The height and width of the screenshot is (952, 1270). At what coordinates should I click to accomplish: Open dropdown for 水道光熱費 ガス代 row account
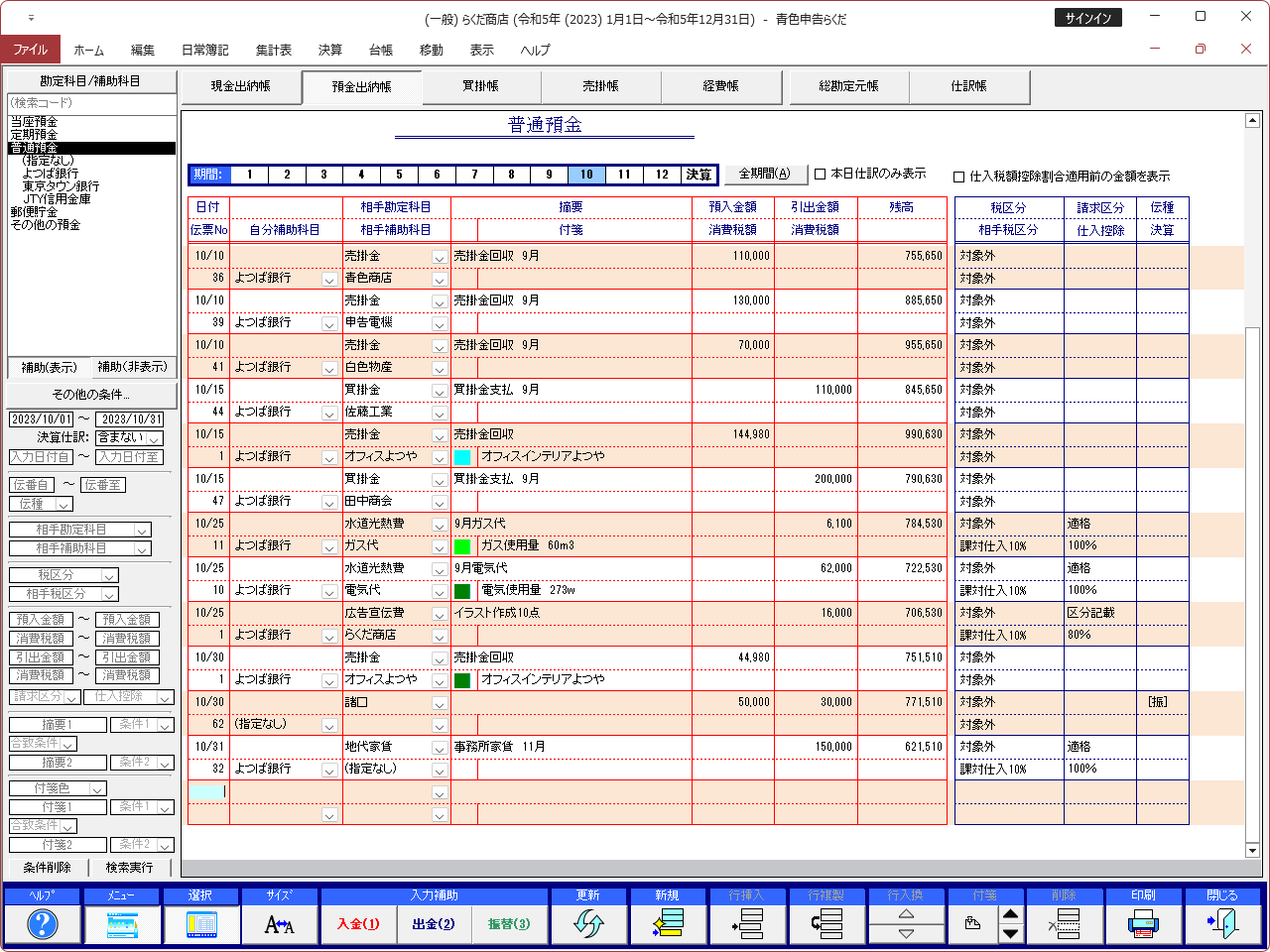(x=439, y=525)
